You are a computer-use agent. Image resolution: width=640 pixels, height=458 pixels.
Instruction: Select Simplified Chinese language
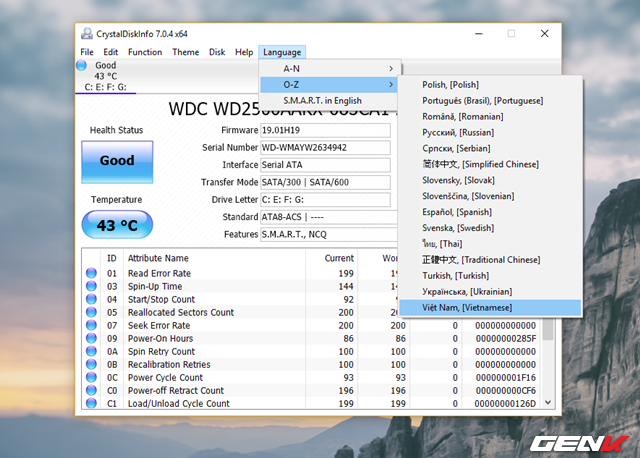pos(490,164)
